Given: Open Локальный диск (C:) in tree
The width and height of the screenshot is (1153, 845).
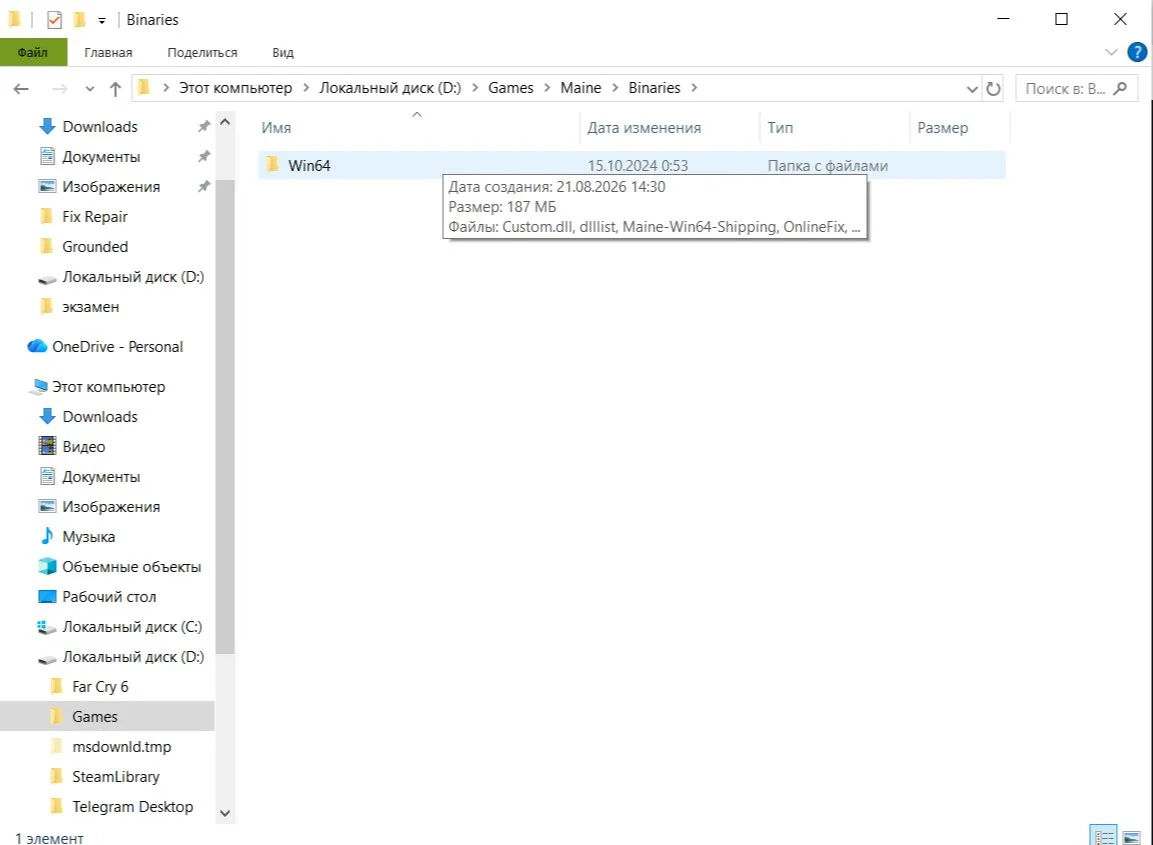Looking at the screenshot, I should tap(132, 627).
